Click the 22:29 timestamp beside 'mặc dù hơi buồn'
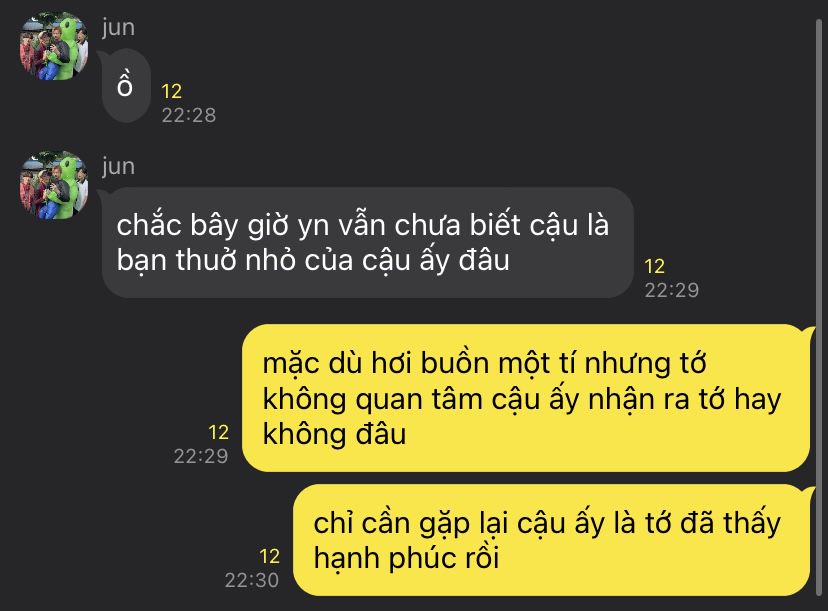Image resolution: width=828 pixels, height=611 pixels. pyautogui.click(x=201, y=456)
